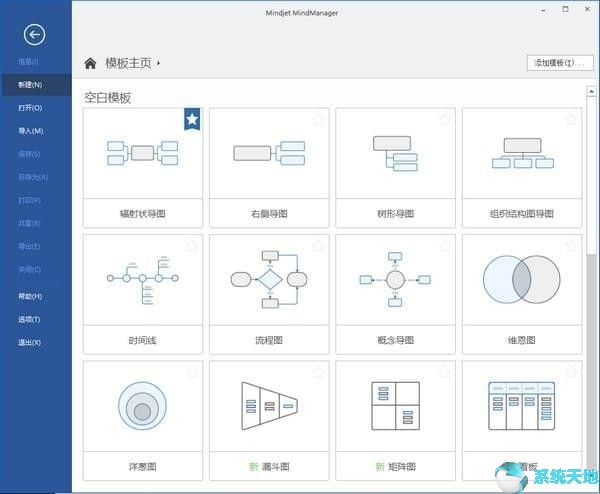The height and width of the screenshot is (494, 600).
Task: Mark 组织结构图导图 as favorite
Action: click(x=571, y=120)
